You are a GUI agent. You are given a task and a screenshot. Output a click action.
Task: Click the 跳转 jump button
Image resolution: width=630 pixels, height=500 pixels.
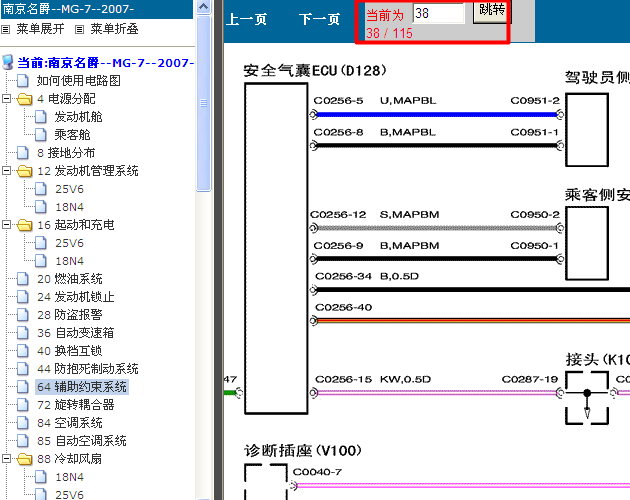click(491, 12)
